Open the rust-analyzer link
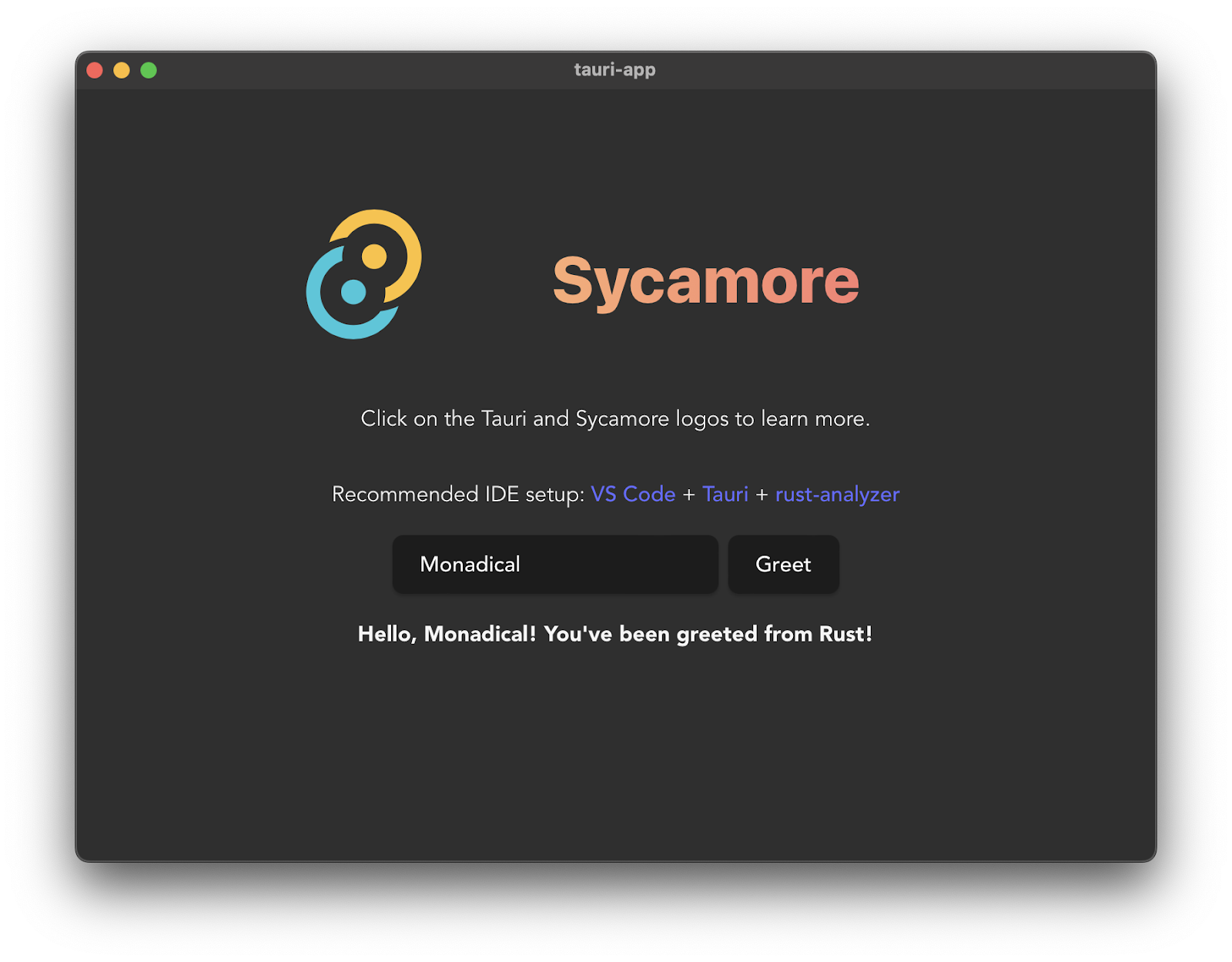Image resolution: width=1232 pixels, height=962 pixels. click(837, 494)
